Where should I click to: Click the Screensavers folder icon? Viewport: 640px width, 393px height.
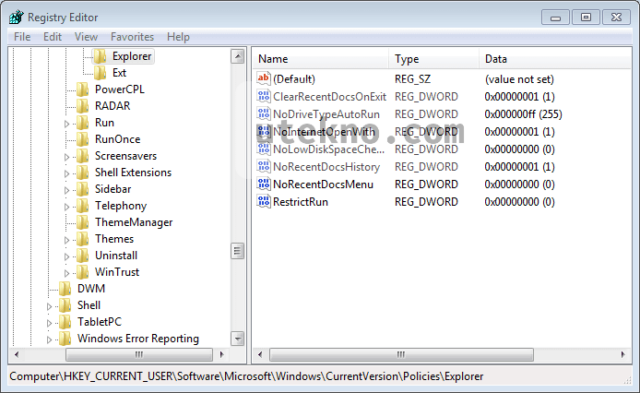click(x=82, y=156)
